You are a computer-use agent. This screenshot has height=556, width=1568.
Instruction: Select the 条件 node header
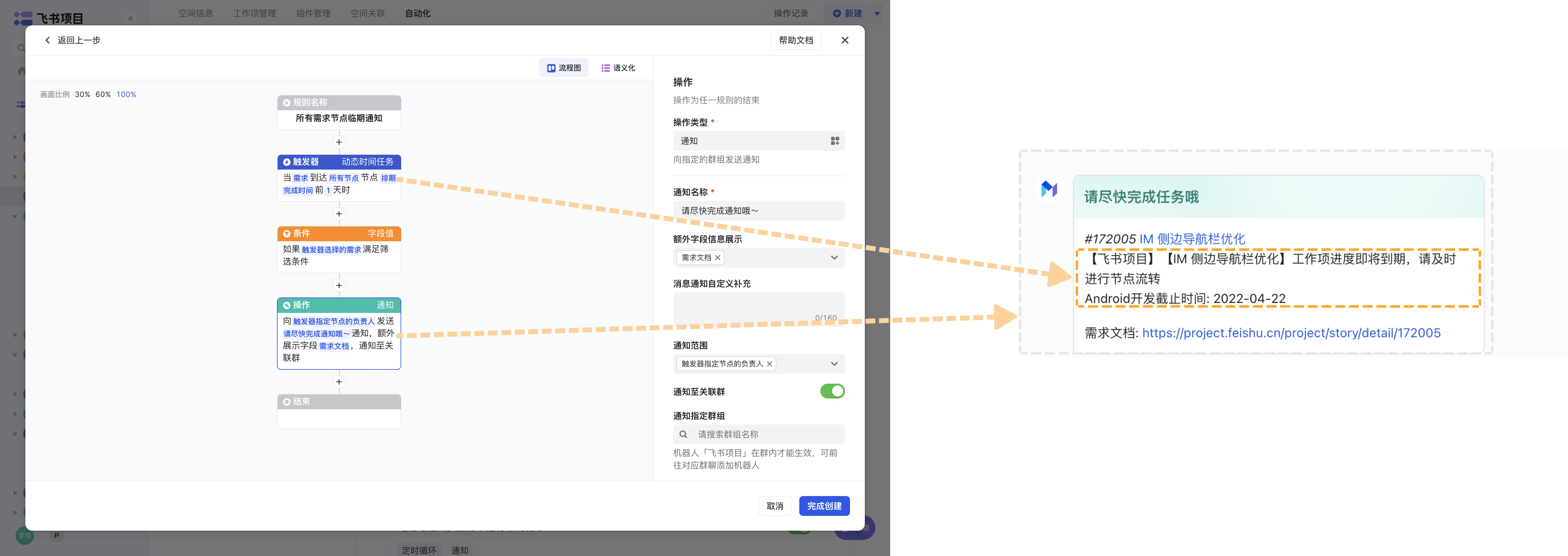coord(339,234)
